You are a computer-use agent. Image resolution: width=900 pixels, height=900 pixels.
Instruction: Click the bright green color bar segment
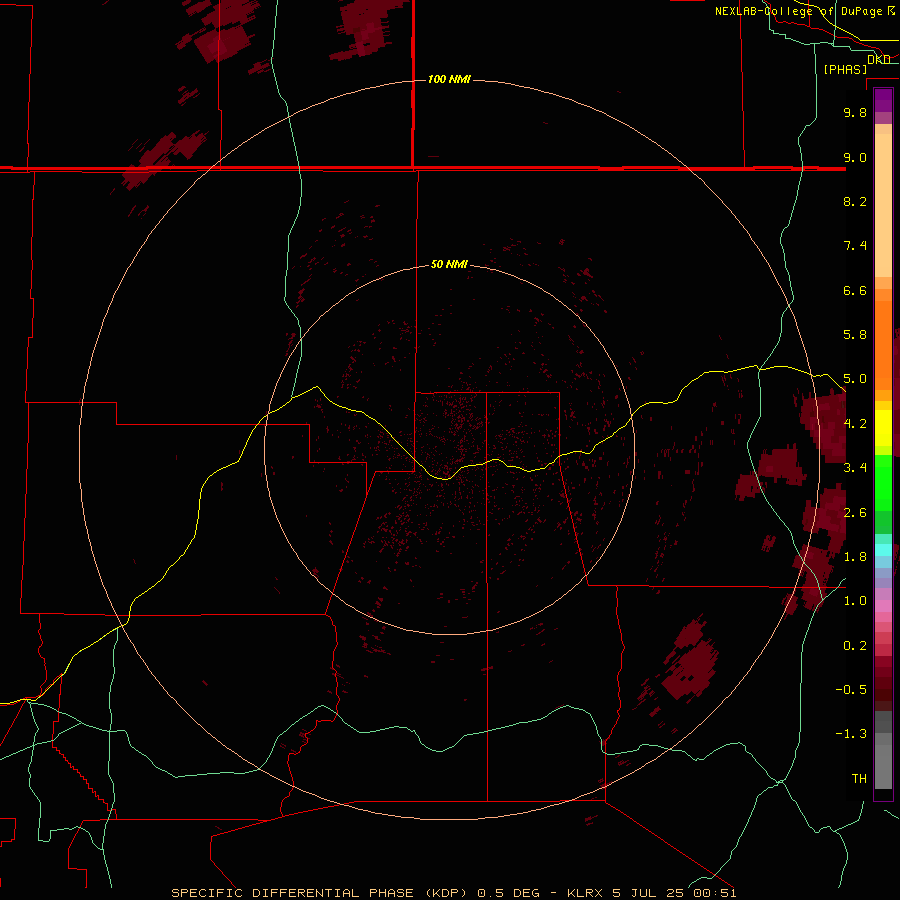pyautogui.click(x=883, y=482)
